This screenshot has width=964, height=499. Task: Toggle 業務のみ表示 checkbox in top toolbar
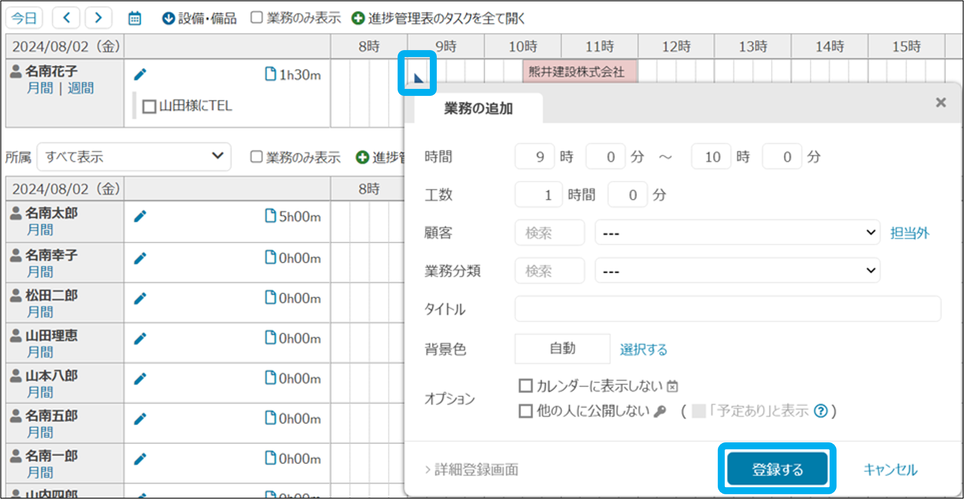(257, 18)
